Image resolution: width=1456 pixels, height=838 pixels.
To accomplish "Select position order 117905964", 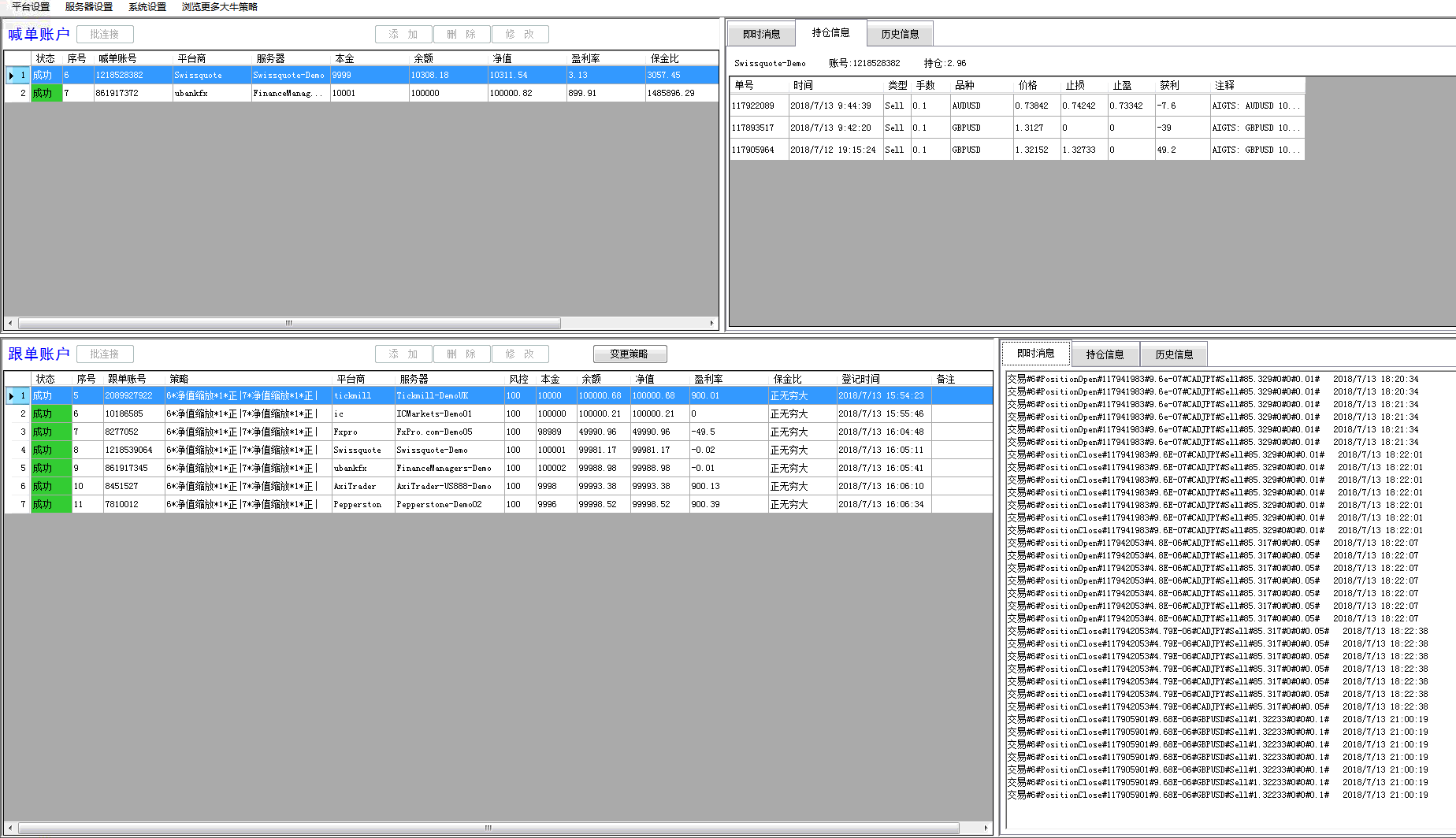I will pyautogui.click(x=759, y=150).
